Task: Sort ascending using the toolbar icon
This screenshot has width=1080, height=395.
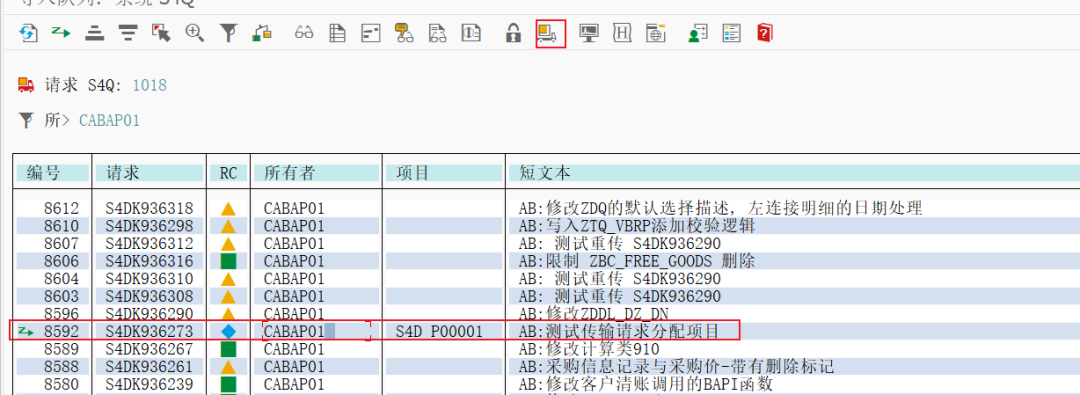Action: coord(94,32)
